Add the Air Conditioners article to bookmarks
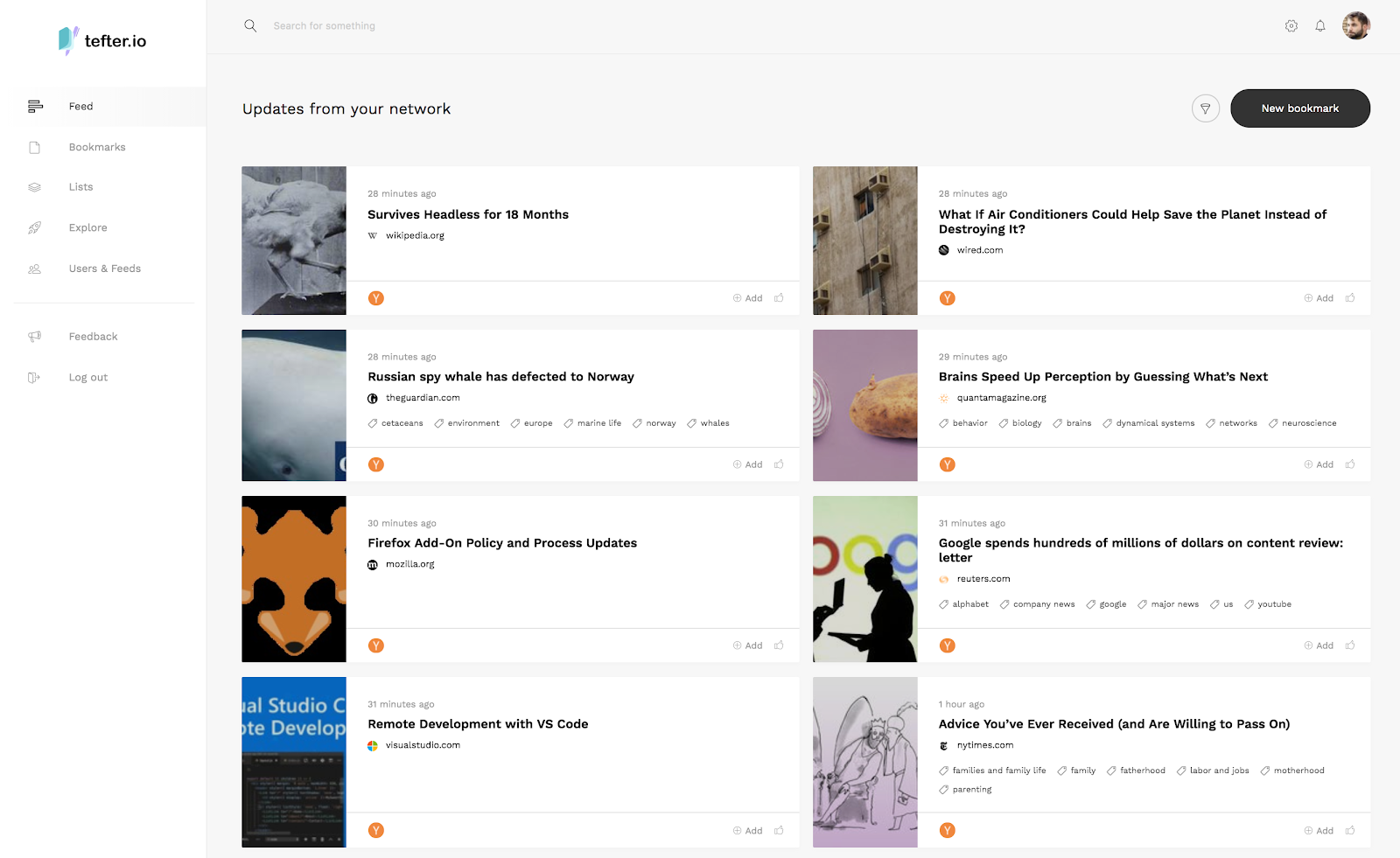The width and height of the screenshot is (1400, 858). click(x=1319, y=298)
